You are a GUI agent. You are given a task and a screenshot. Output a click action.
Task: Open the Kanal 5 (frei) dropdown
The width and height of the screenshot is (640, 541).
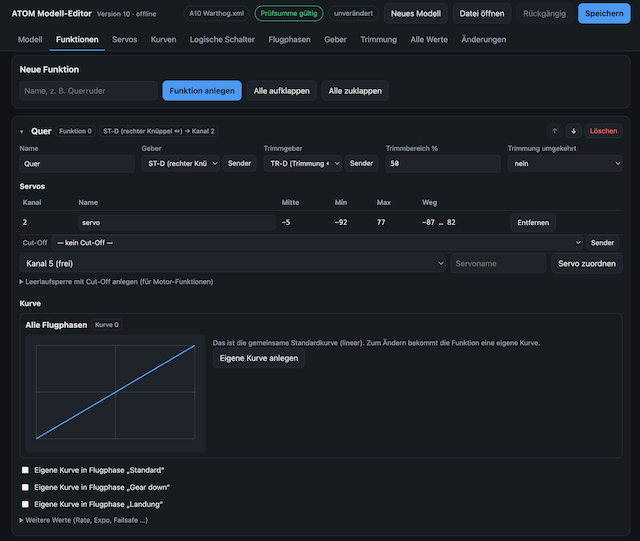232,263
